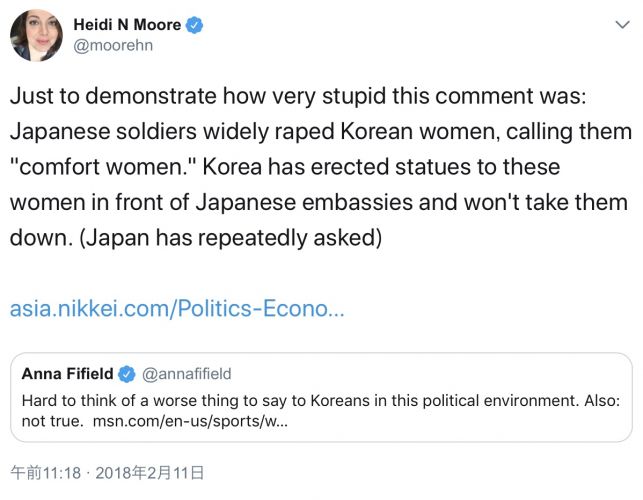Screen dimensions: 643x500
Task: Click the verified badge beside Heidi N Moore
Action: click(x=194, y=24)
